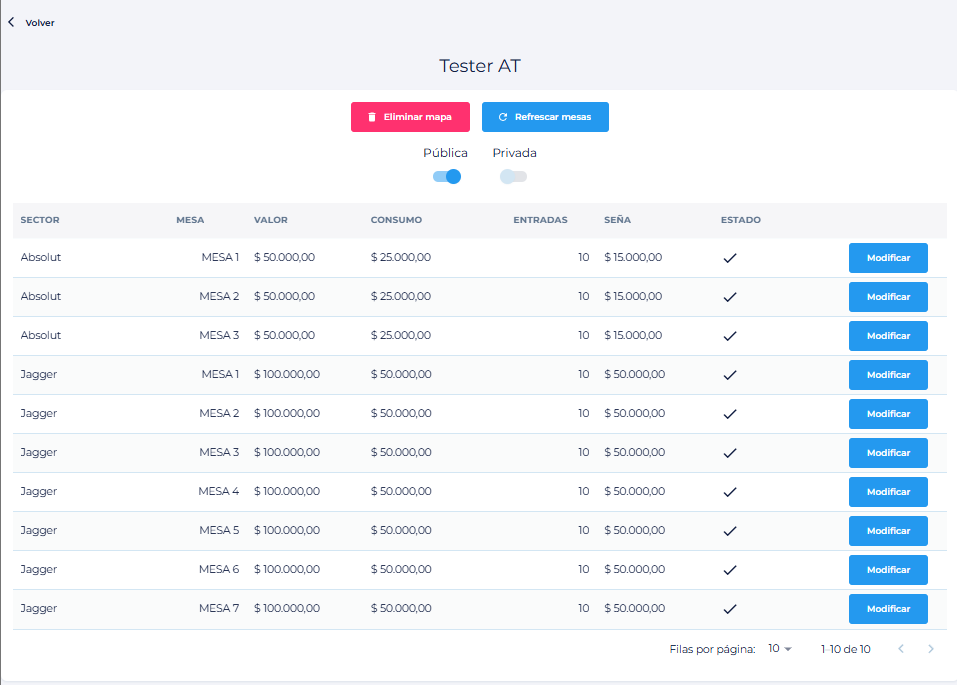Go to previous page arrow

tap(901, 648)
